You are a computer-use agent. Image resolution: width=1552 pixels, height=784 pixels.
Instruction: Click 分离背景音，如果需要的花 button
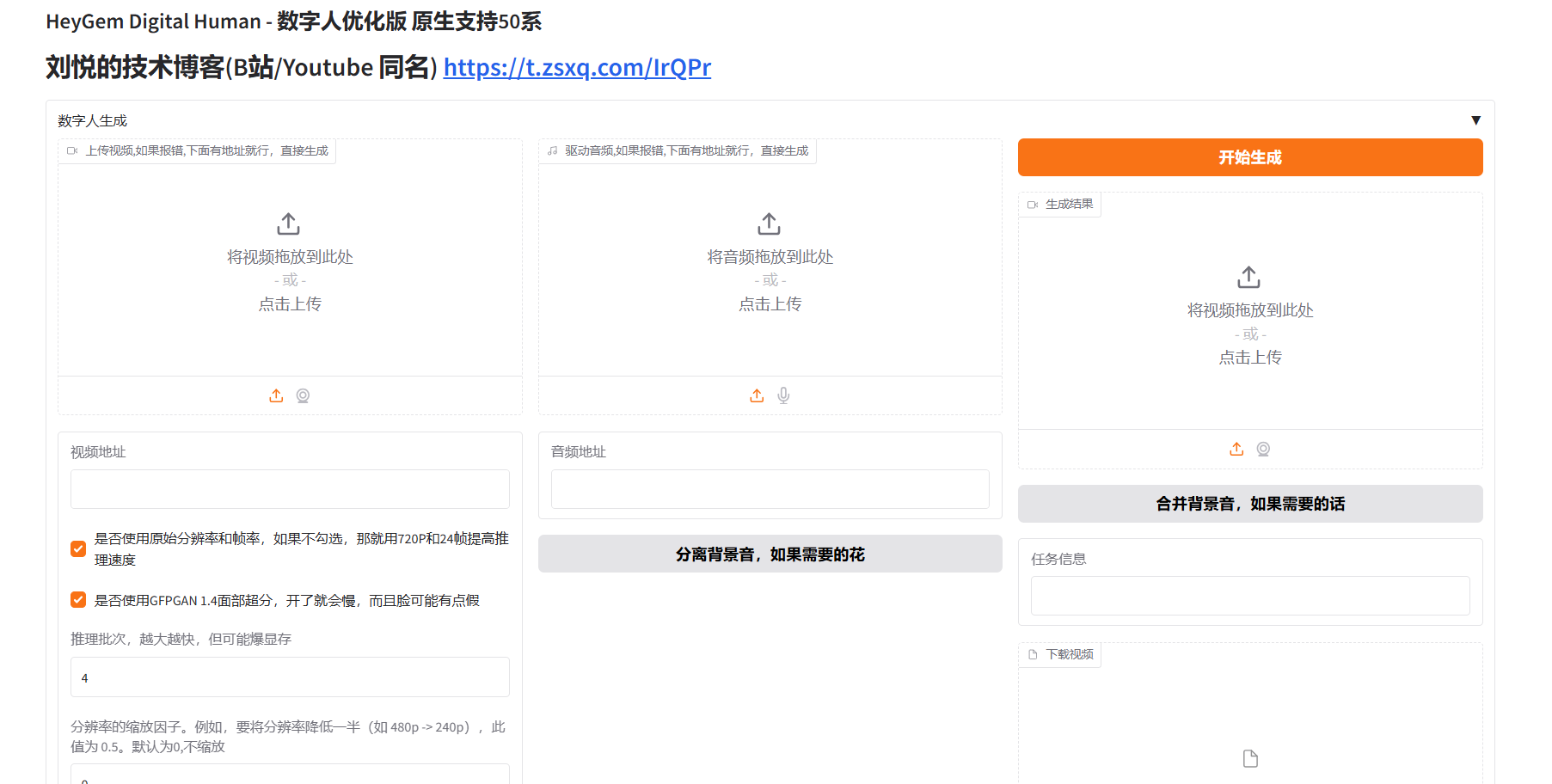[x=770, y=554]
